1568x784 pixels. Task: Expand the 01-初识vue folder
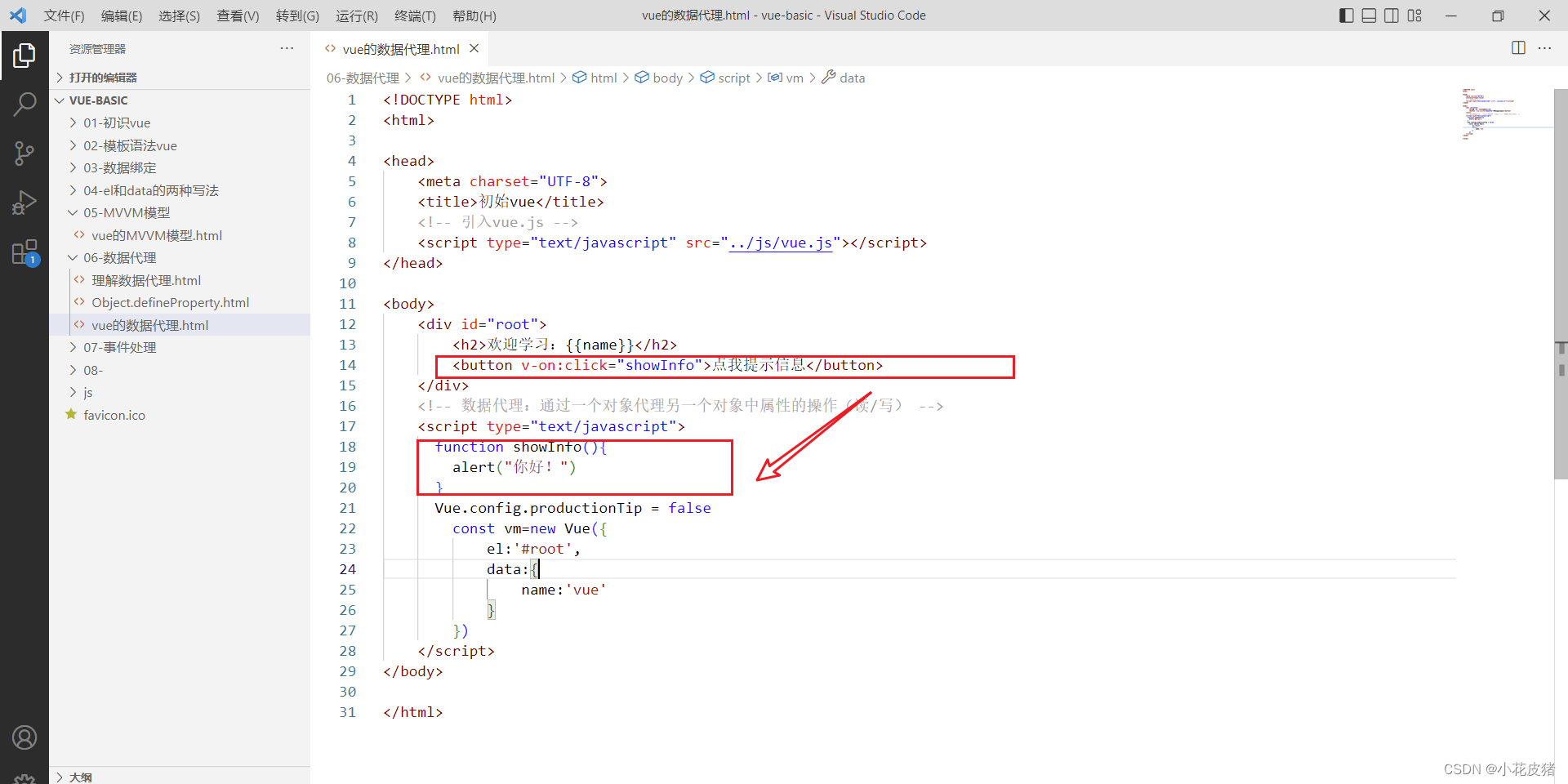click(x=180, y=122)
